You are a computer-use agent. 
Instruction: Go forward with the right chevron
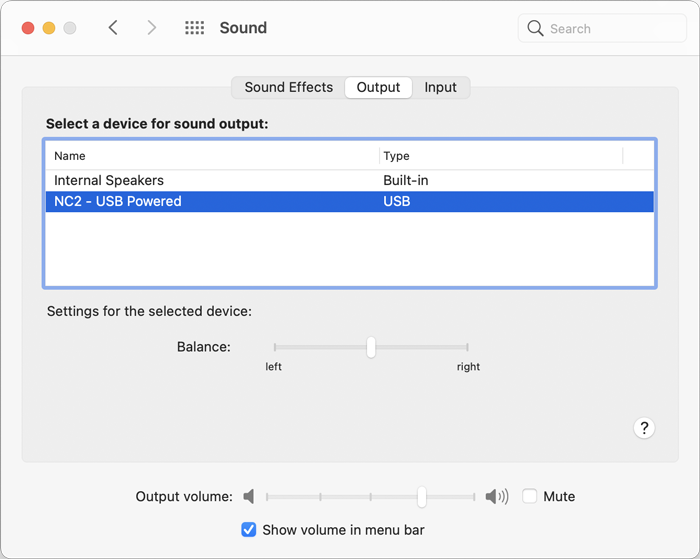(152, 28)
